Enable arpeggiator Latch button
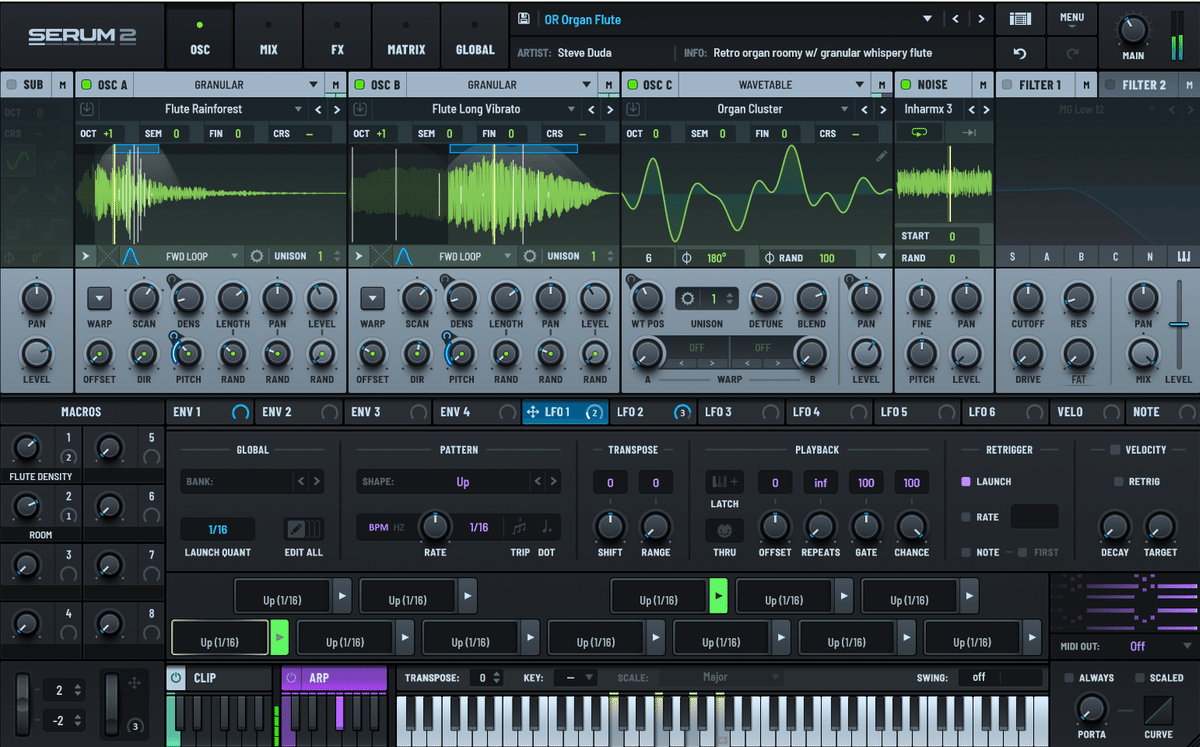Viewport: 1200px width, 747px height. click(724, 483)
